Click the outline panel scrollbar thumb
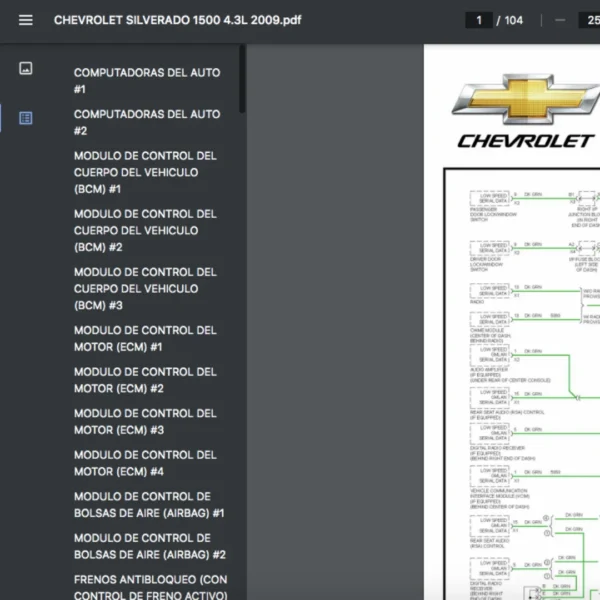This screenshot has width=600, height=600. [242, 79]
